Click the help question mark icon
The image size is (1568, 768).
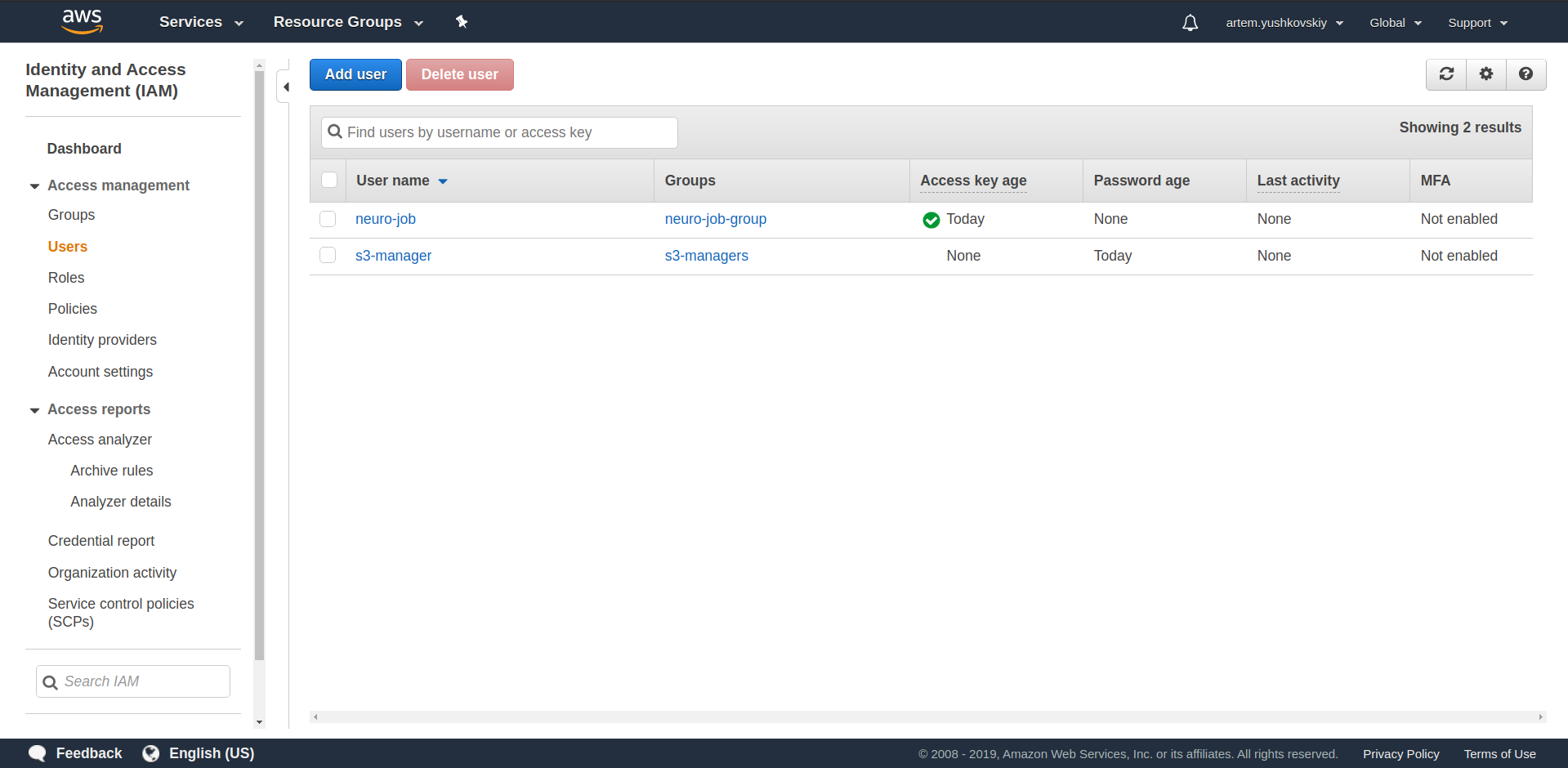coord(1526,74)
